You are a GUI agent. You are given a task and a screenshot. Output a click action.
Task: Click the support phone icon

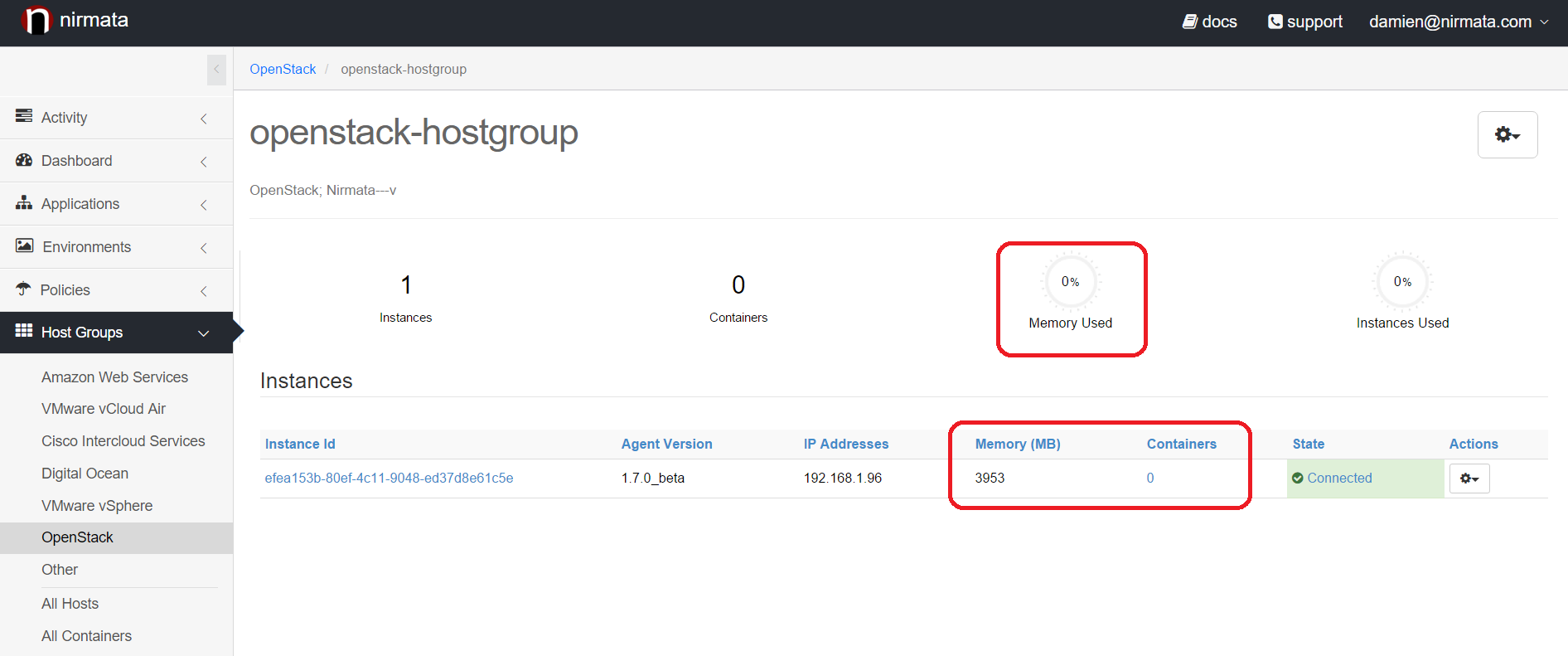coord(1275,22)
